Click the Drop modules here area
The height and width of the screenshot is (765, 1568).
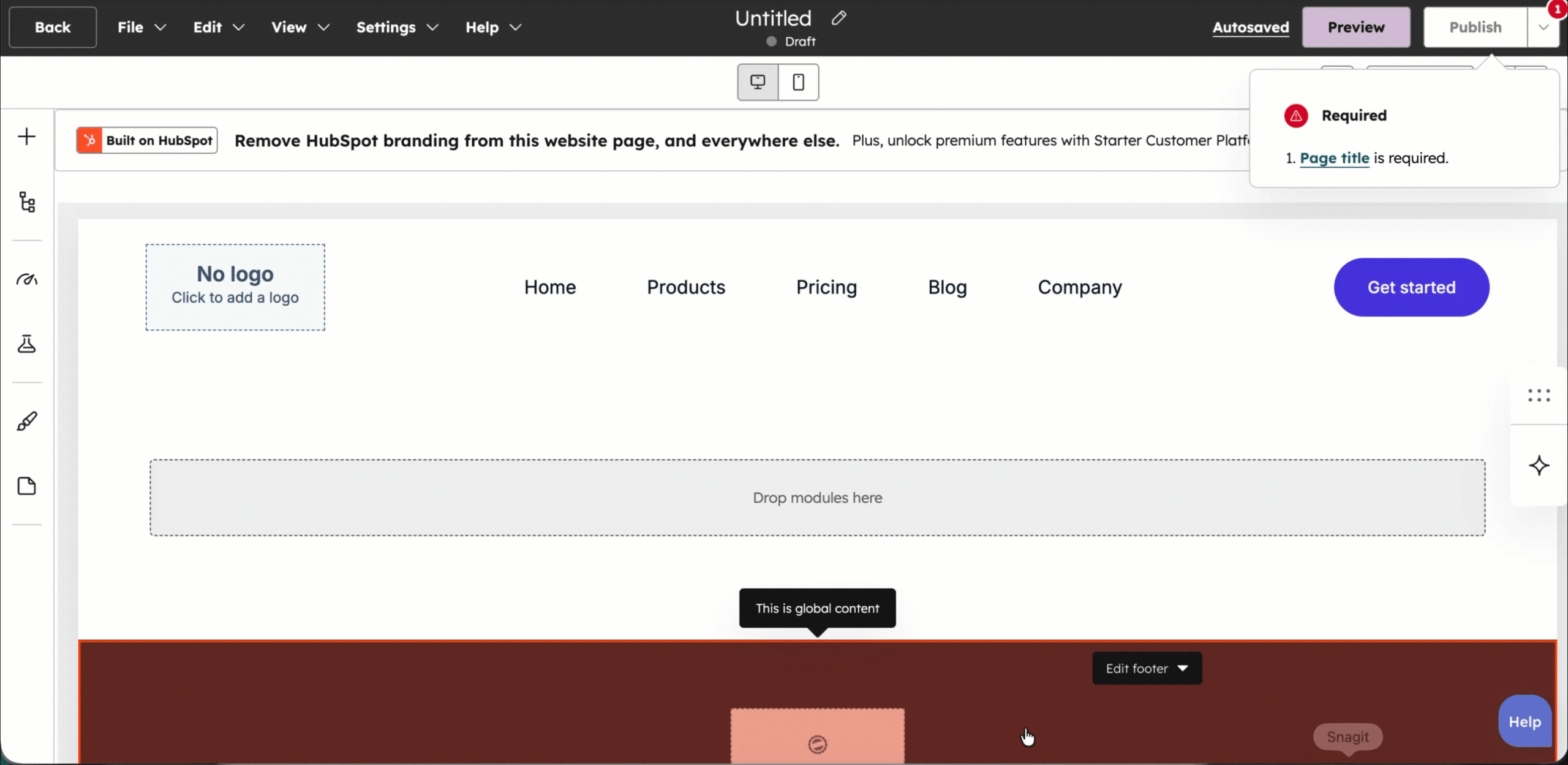pyautogui.click(x=817, y=498)
